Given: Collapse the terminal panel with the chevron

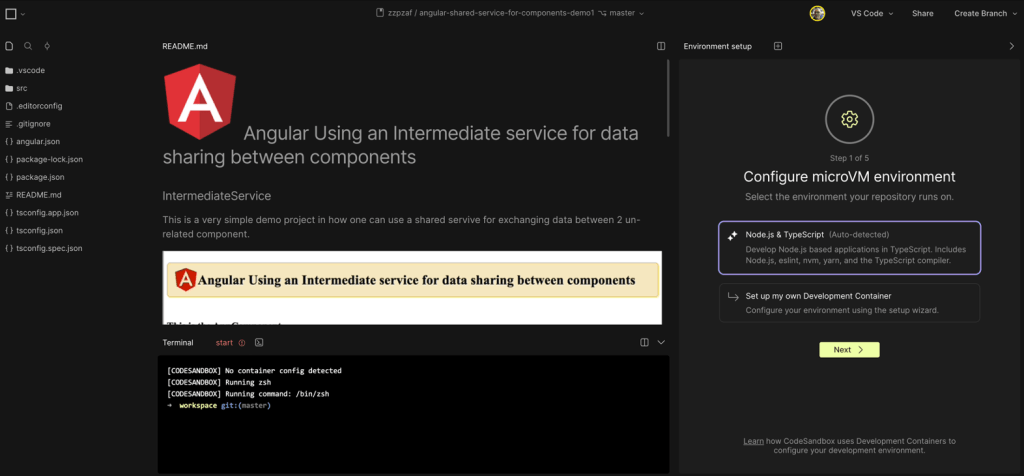Looking at the screenshot, I should [x=661, y=342].
